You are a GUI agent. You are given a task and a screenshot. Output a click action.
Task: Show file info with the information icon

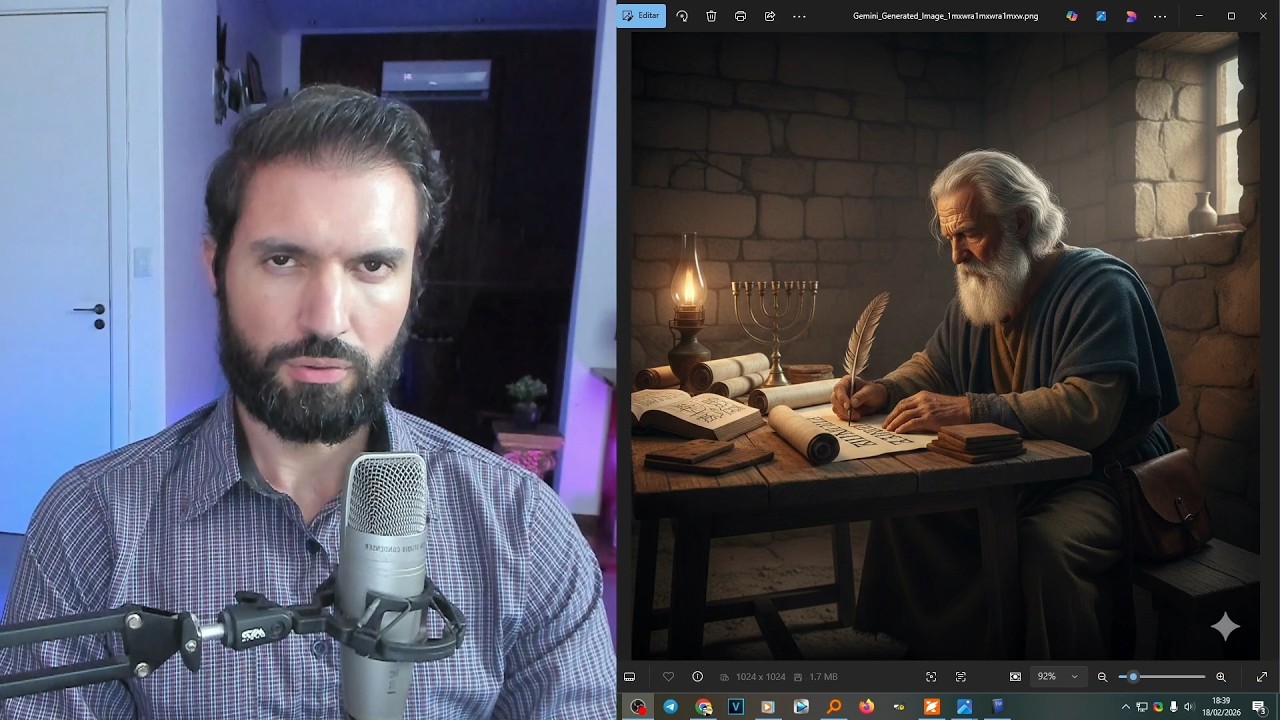[x=698, y=677]
